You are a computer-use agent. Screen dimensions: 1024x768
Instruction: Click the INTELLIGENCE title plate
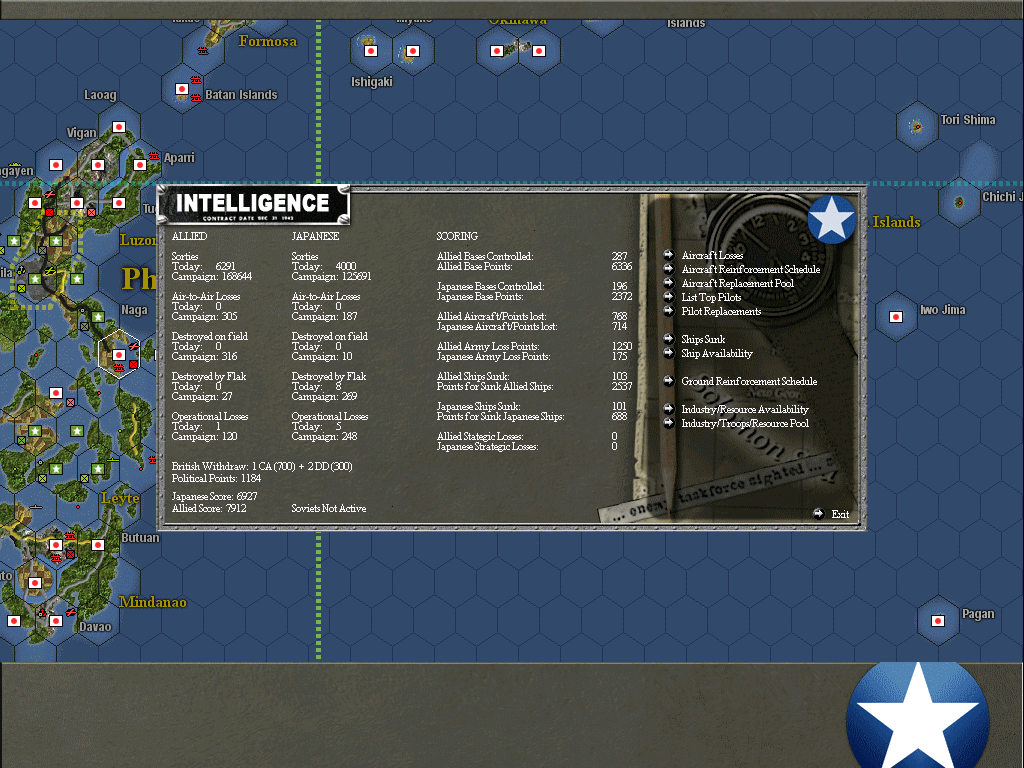pyautogui.click(x=253, y=205)
